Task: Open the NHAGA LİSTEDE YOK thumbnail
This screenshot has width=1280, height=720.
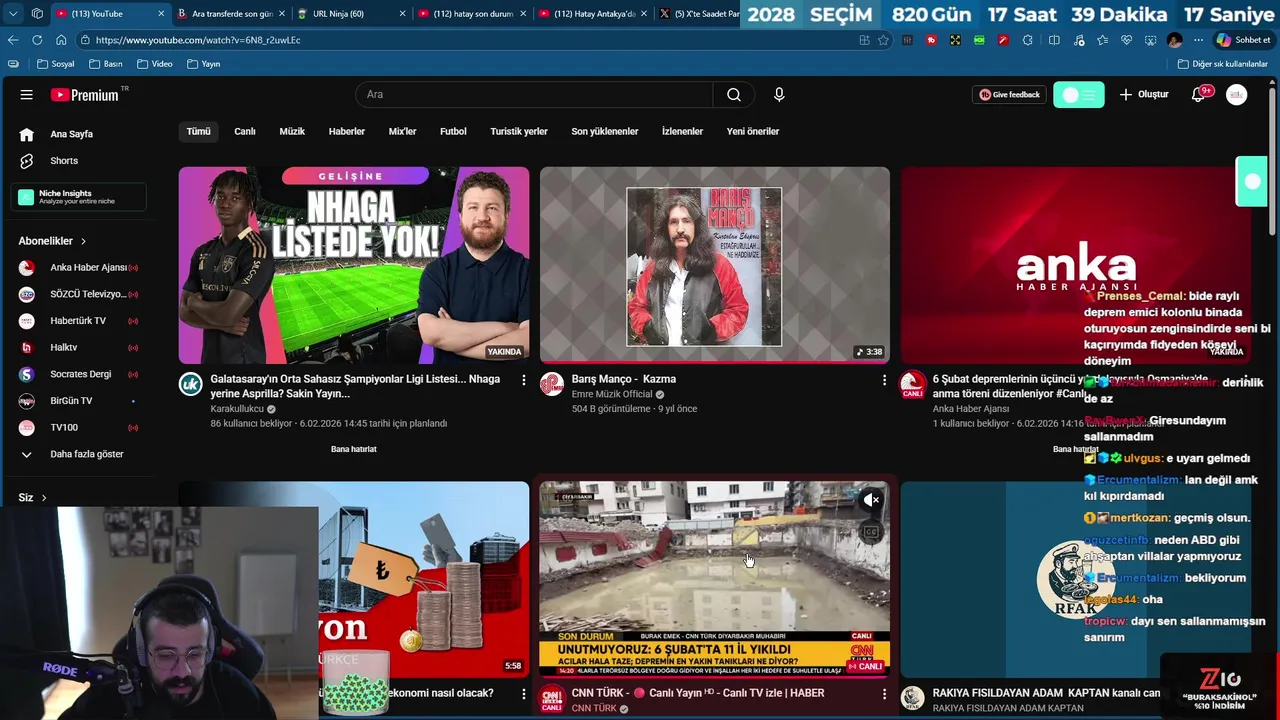Action: pyautogui.click(x=354, y=265)
